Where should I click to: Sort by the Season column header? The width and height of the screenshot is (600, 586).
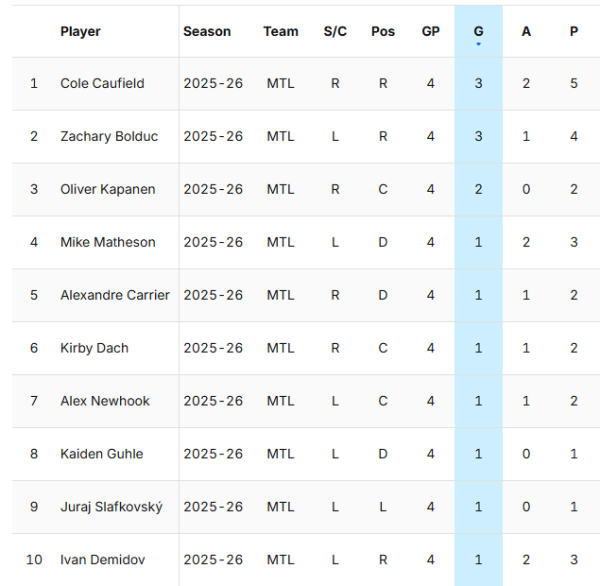(x=207, y=31)
